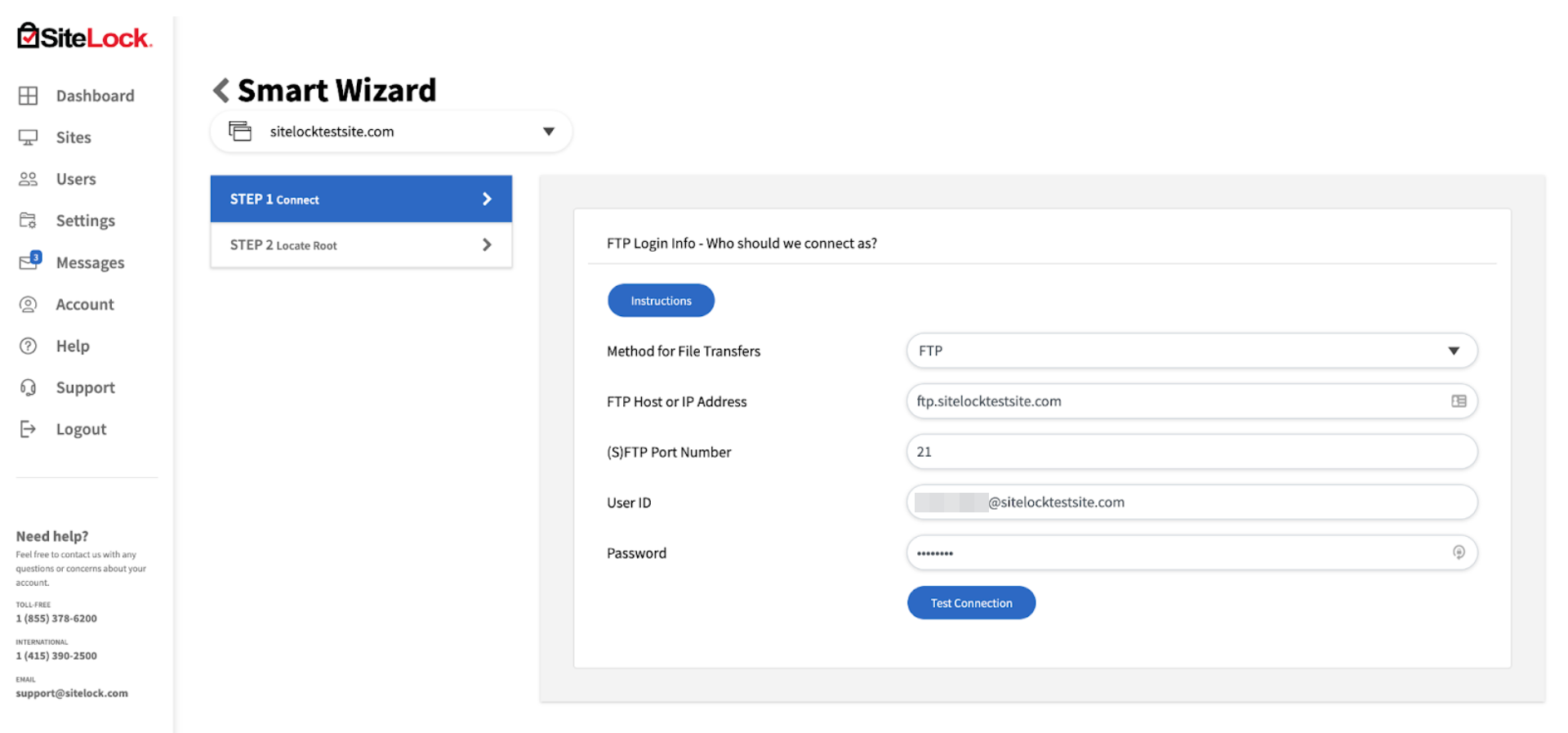Viewport: 1568px width, 733px height.
Task: View Messages in sidebar
Action: [90, 262]
